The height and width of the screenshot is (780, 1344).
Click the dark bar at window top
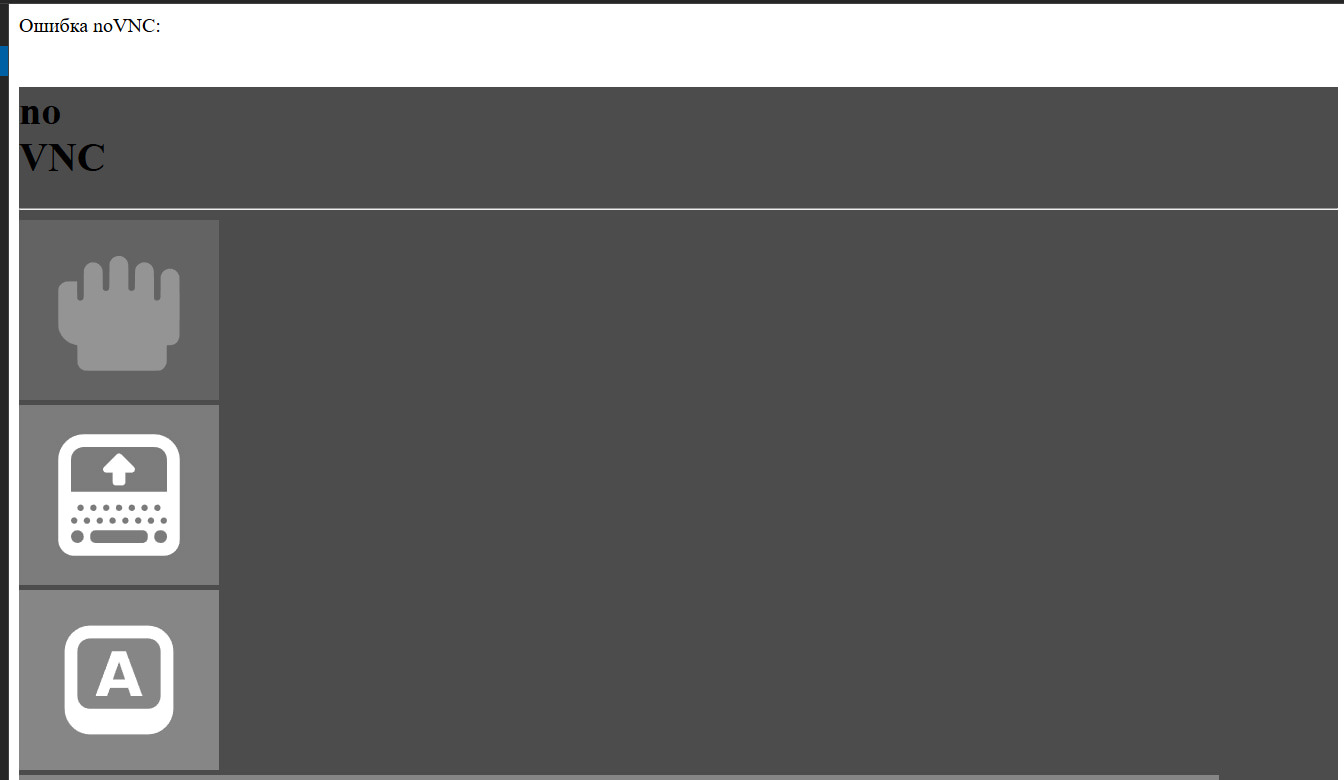click(x=672, y=2)
